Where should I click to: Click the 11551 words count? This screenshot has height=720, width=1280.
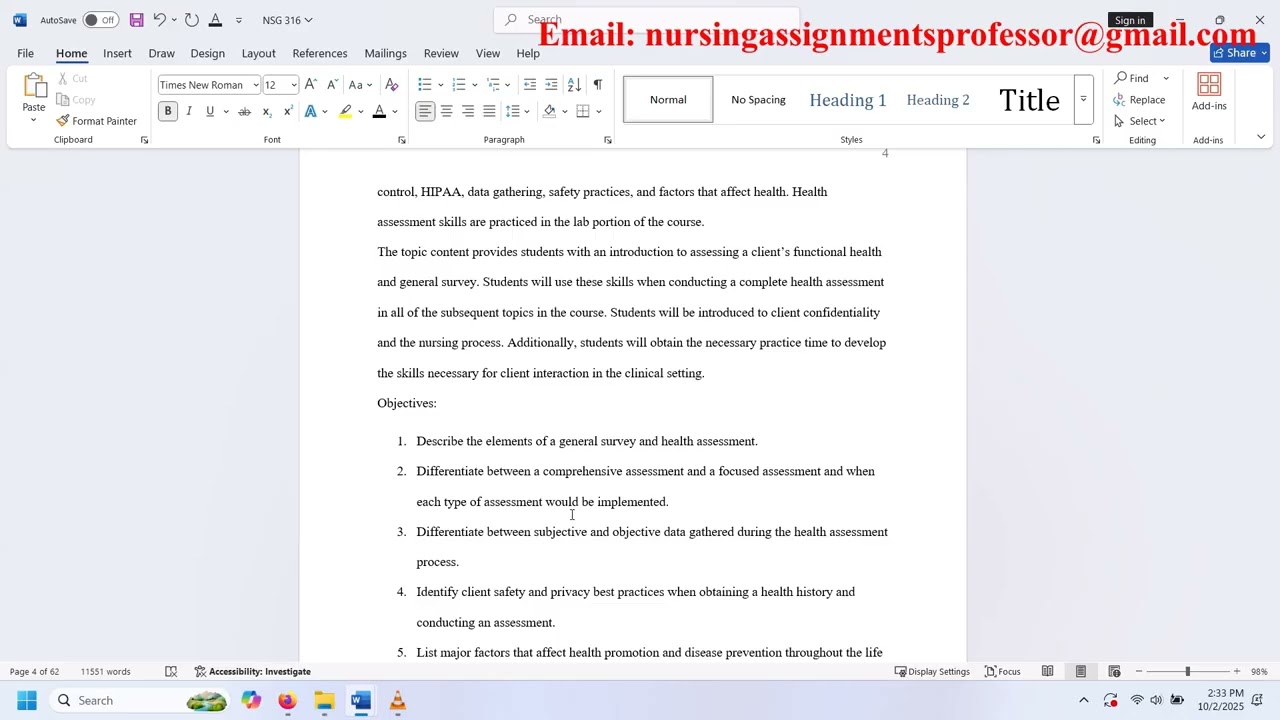click(x=105, y=672)
